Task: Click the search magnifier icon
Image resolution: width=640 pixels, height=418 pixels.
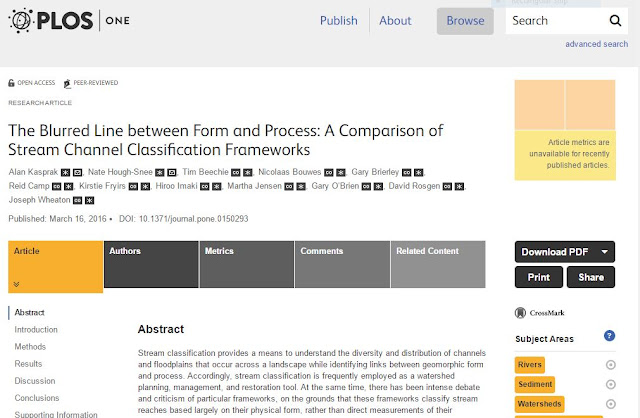Action: tap(615, 20)
